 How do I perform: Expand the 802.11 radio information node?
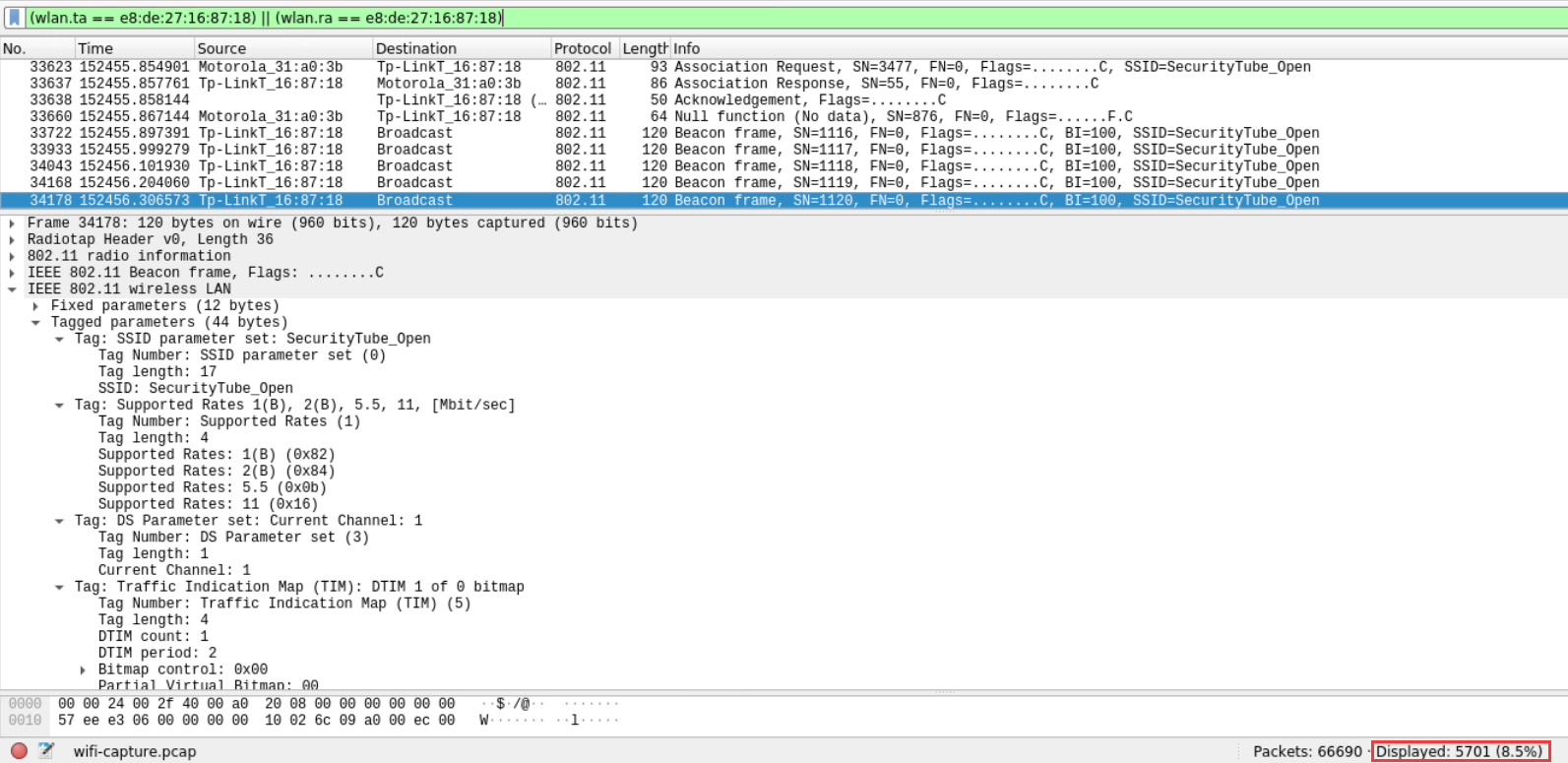click(12, 257)
